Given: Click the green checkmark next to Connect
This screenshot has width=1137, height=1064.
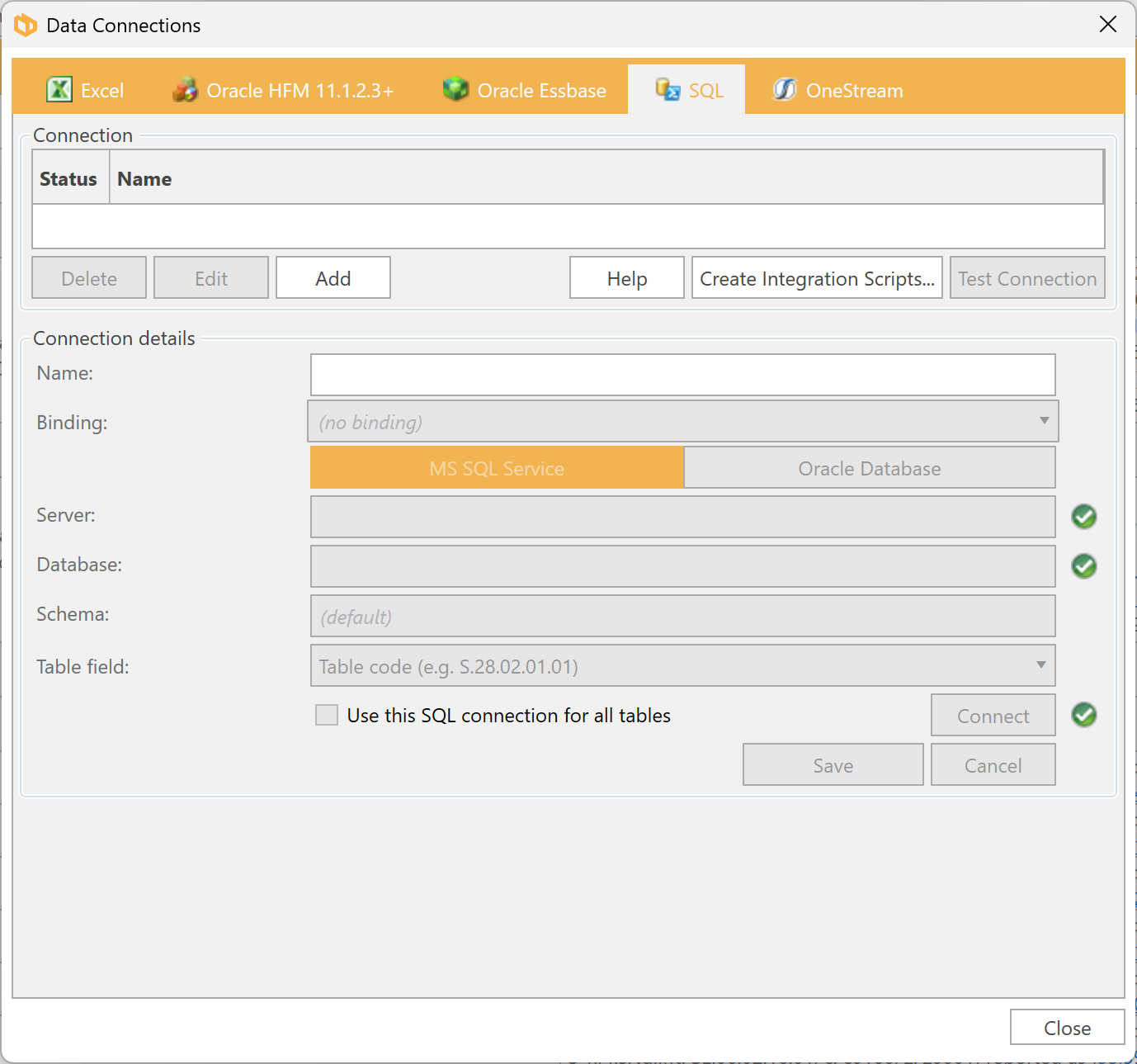Looking at the screenshot, I should click(1083, 715).
